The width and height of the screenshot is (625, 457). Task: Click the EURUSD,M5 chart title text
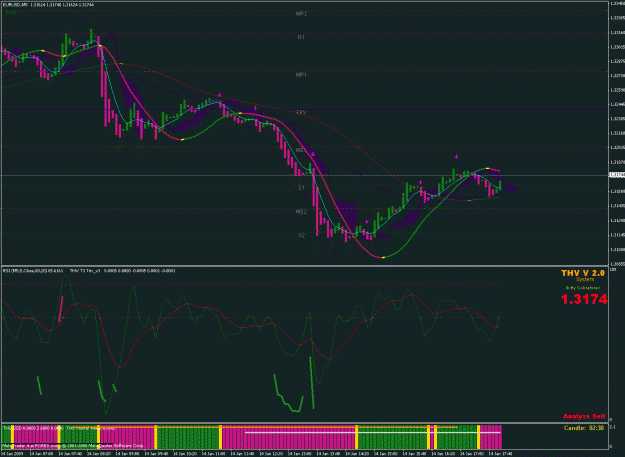[x=16, y=5]
